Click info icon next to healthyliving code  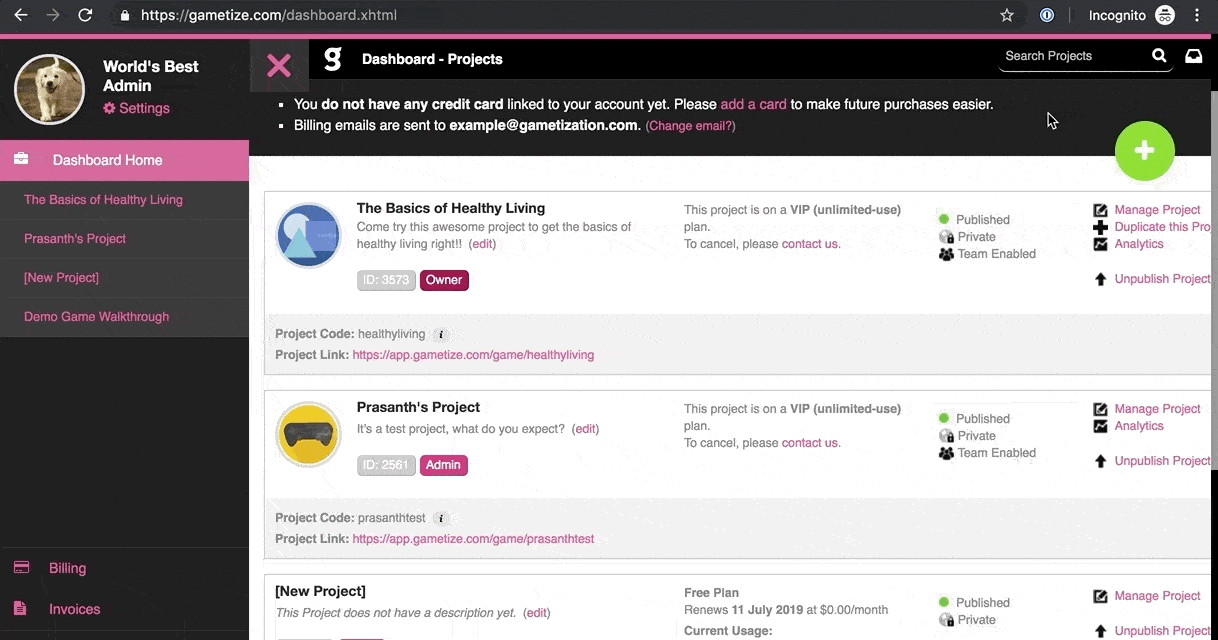[x=441, y=335]
